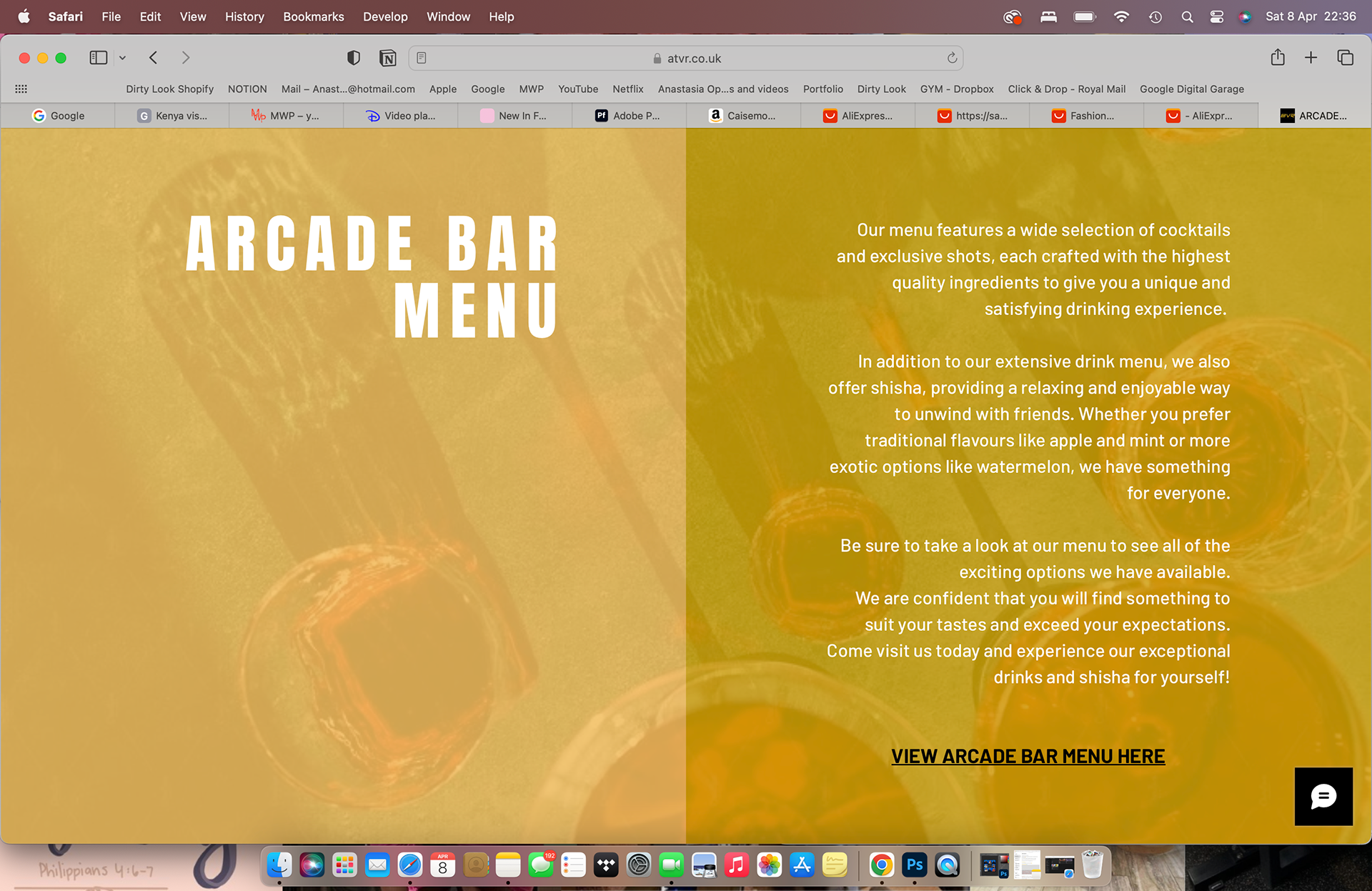
Task: Open the NOTION bookmark
Action: point(247,89)
